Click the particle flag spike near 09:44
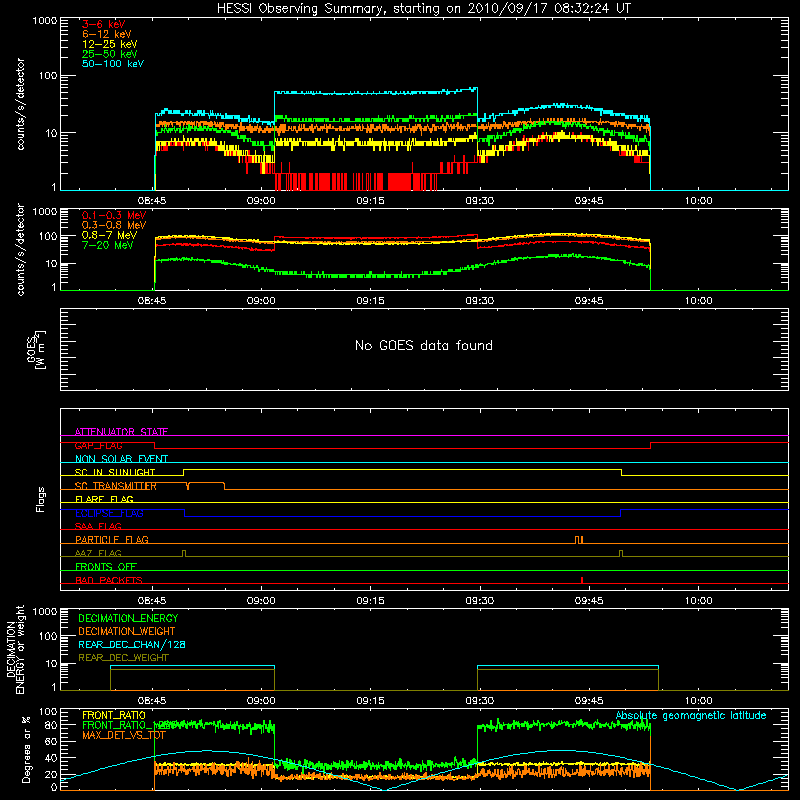 (x=579, y=540)
